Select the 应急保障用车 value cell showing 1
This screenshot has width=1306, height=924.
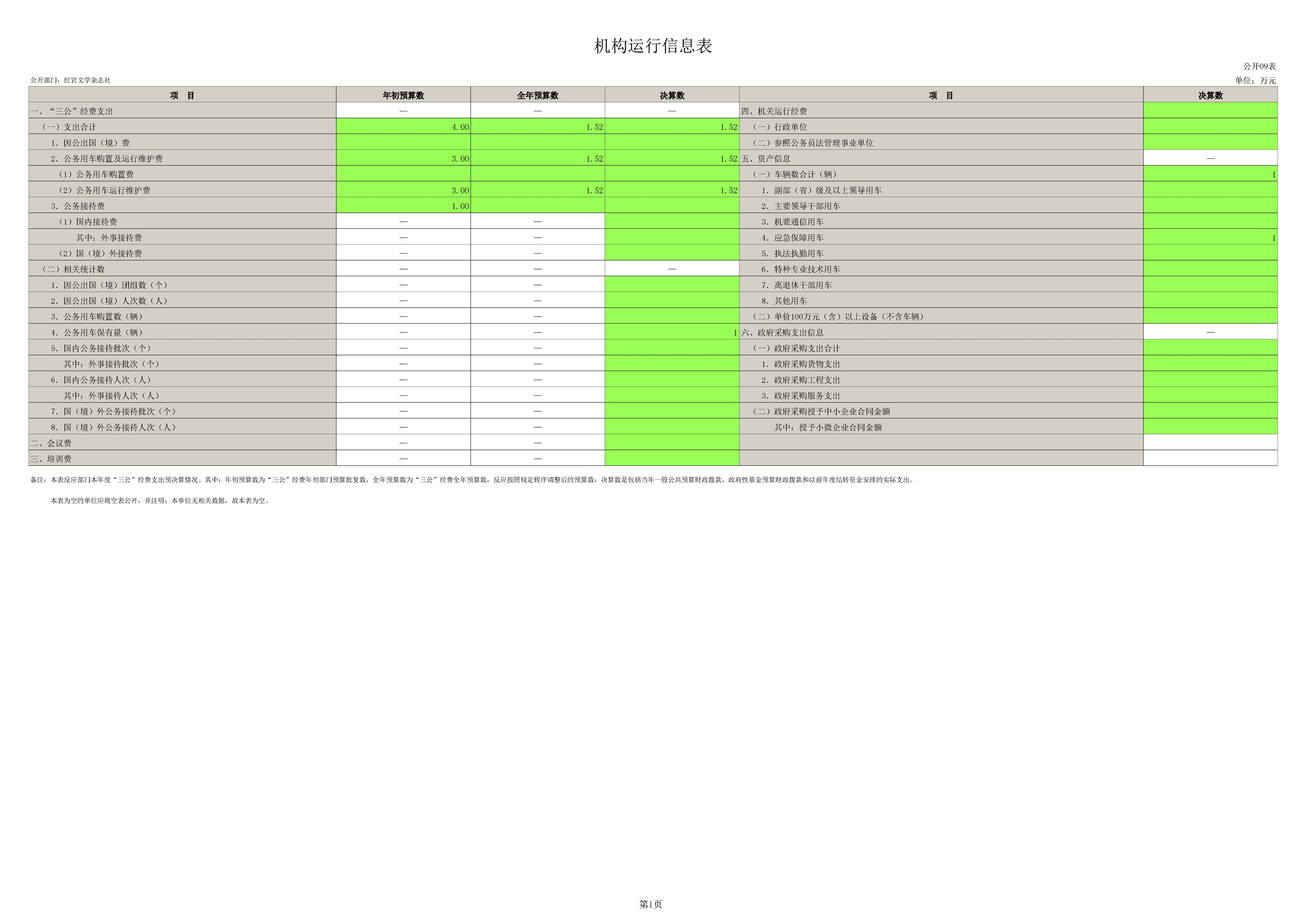tap(1210, 238)
